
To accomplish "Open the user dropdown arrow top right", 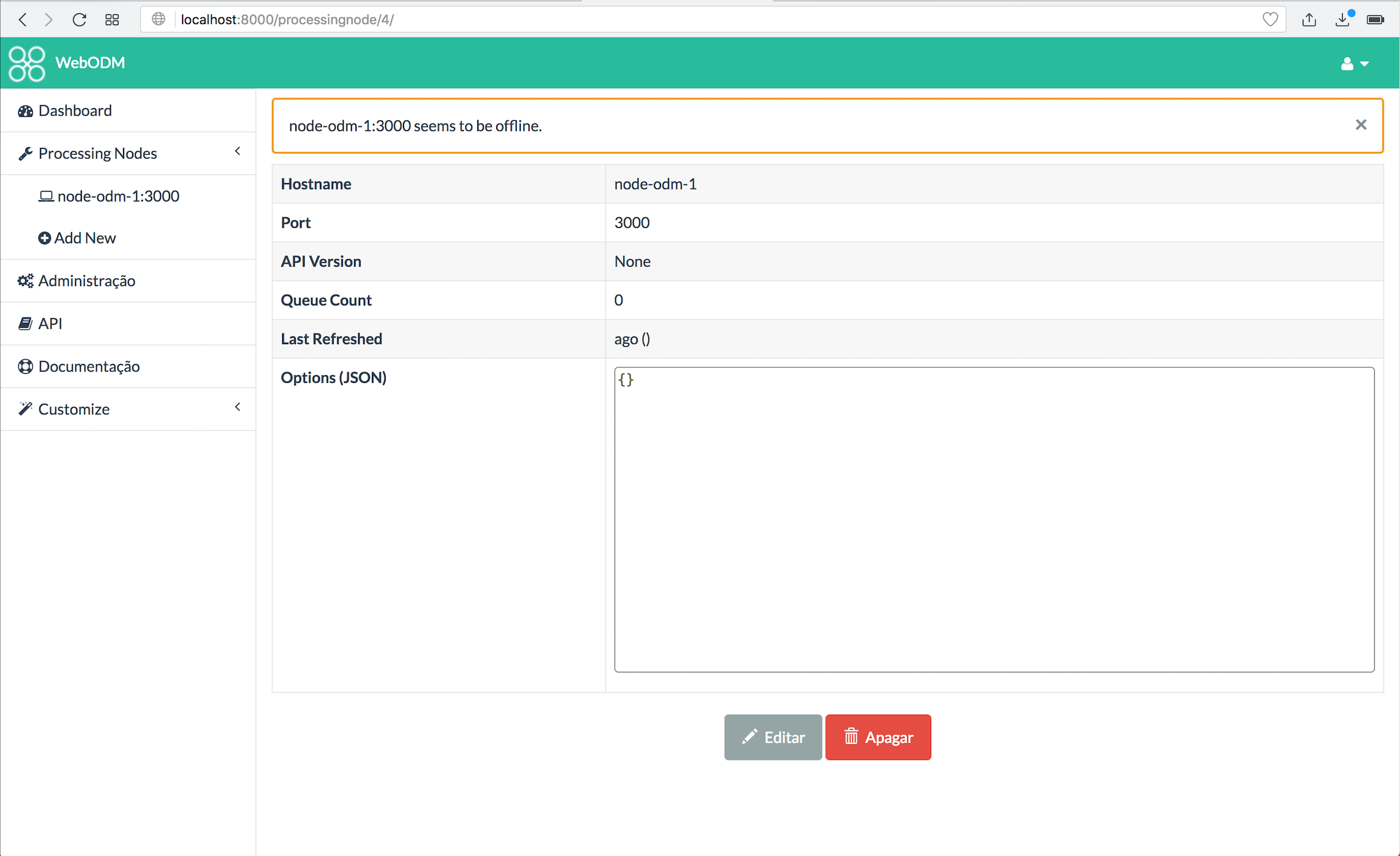I will click(1365, 64).
